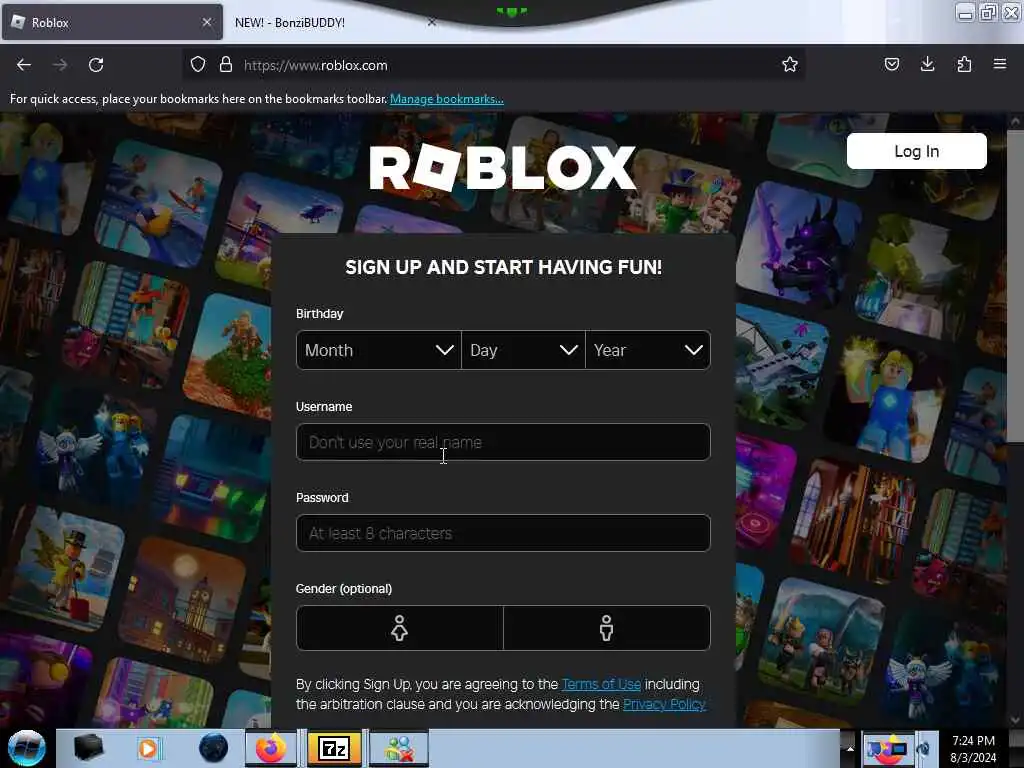
Task: Open the dark globe taskbar icon
Action: [x=213, y=748]
